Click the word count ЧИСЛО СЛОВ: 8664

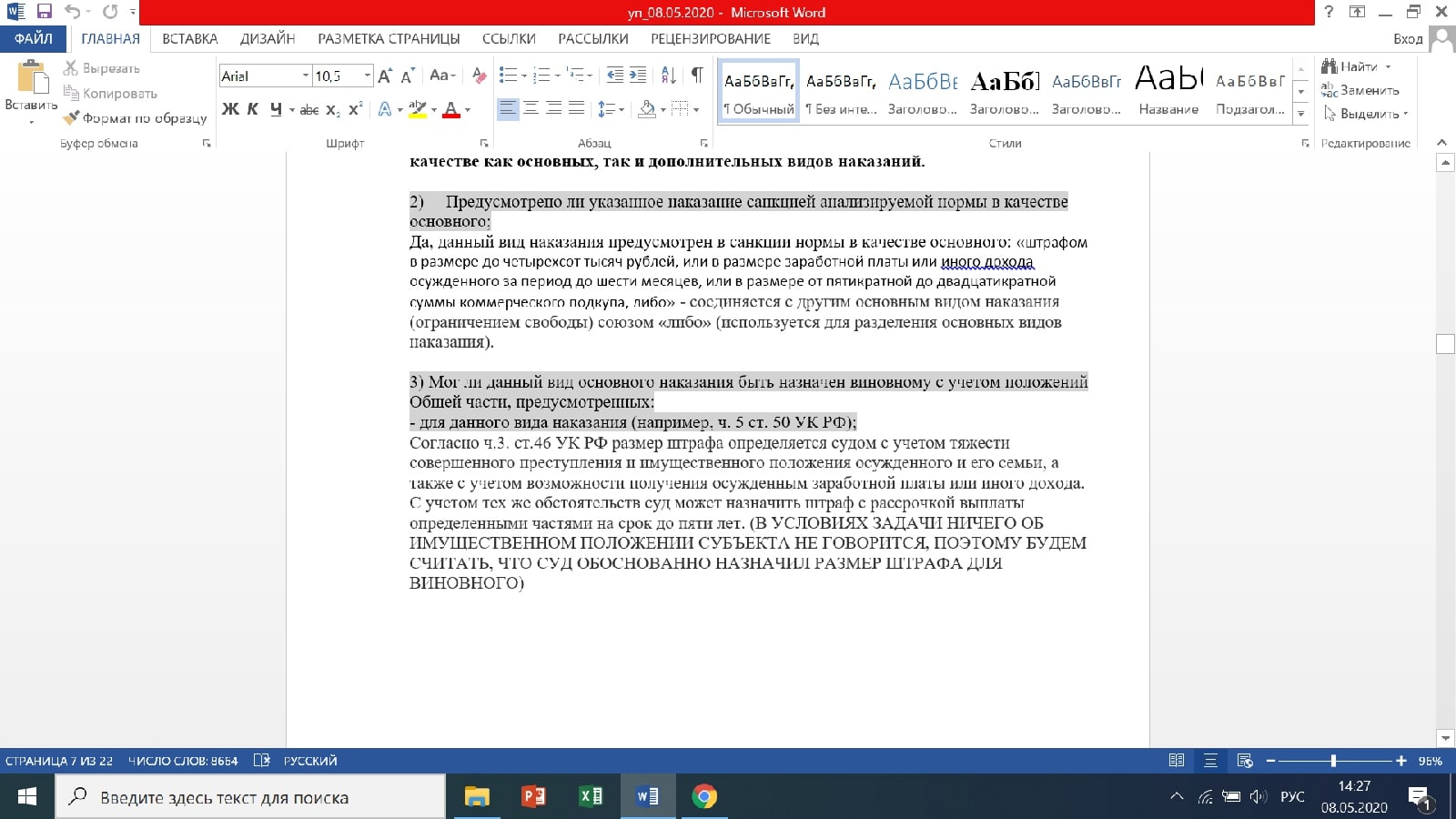click(183, 761)
